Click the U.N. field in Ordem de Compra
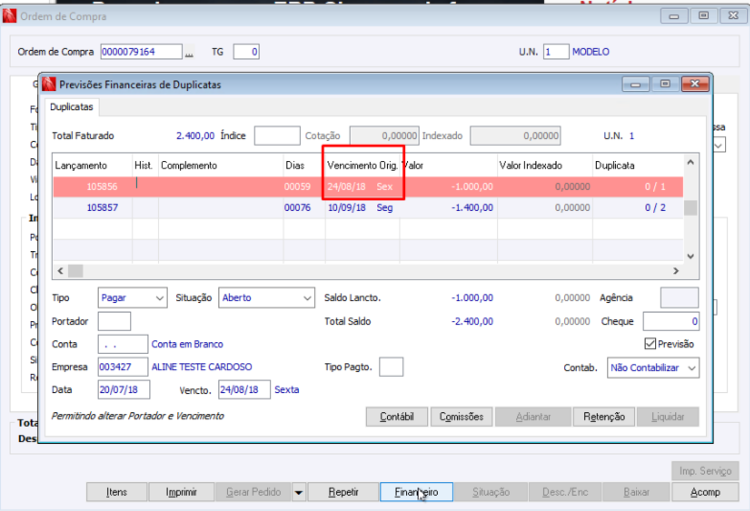Viewport: 750px width, 511px height. pyautogui.click(x=556, y=52)
